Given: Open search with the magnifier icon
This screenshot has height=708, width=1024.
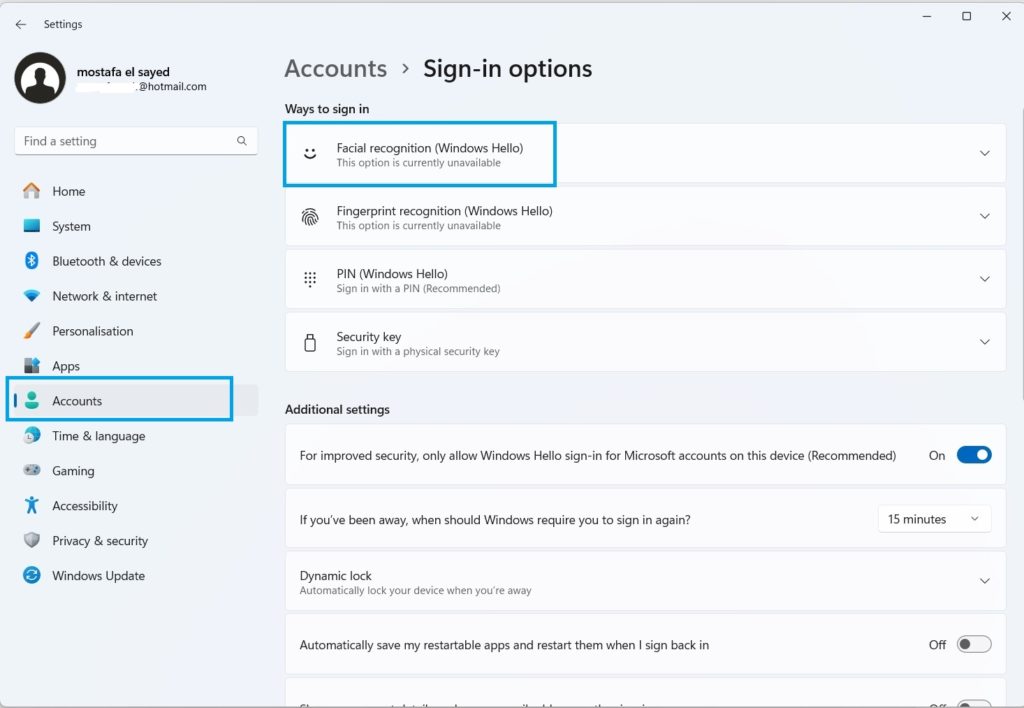Looking at the screenshot, I should coord(242,141).
